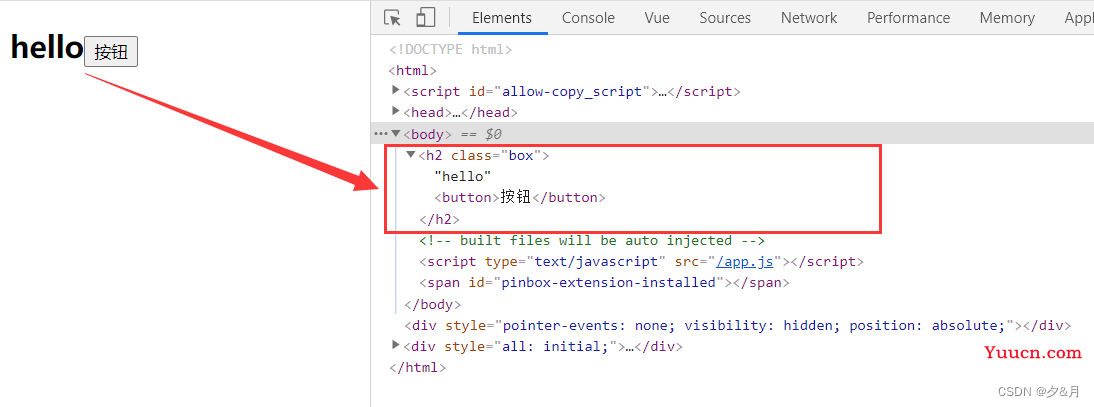Select the closing /body tag row

(x=433, y=304)
